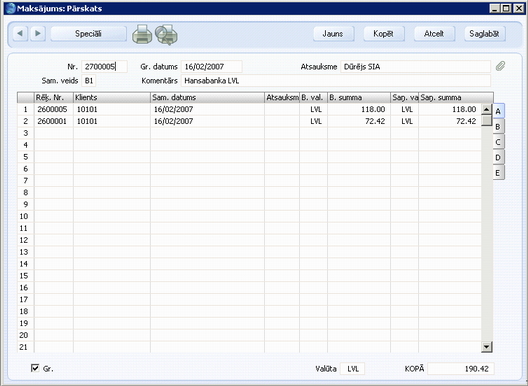Switch to tab E
Screen dimensions: 528x386
(x=498, y=173)
